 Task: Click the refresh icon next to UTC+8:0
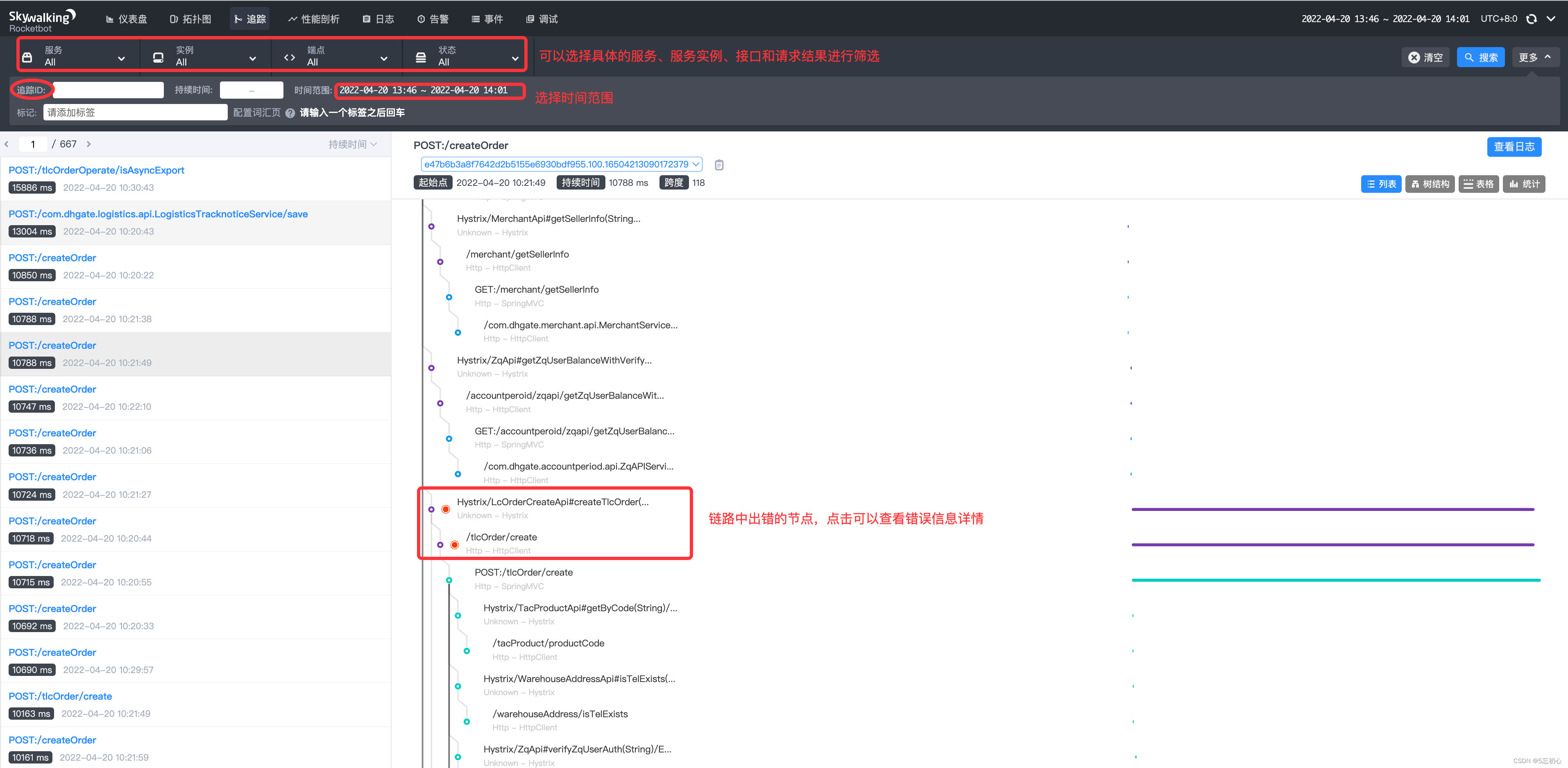[x=1532, y=19]
